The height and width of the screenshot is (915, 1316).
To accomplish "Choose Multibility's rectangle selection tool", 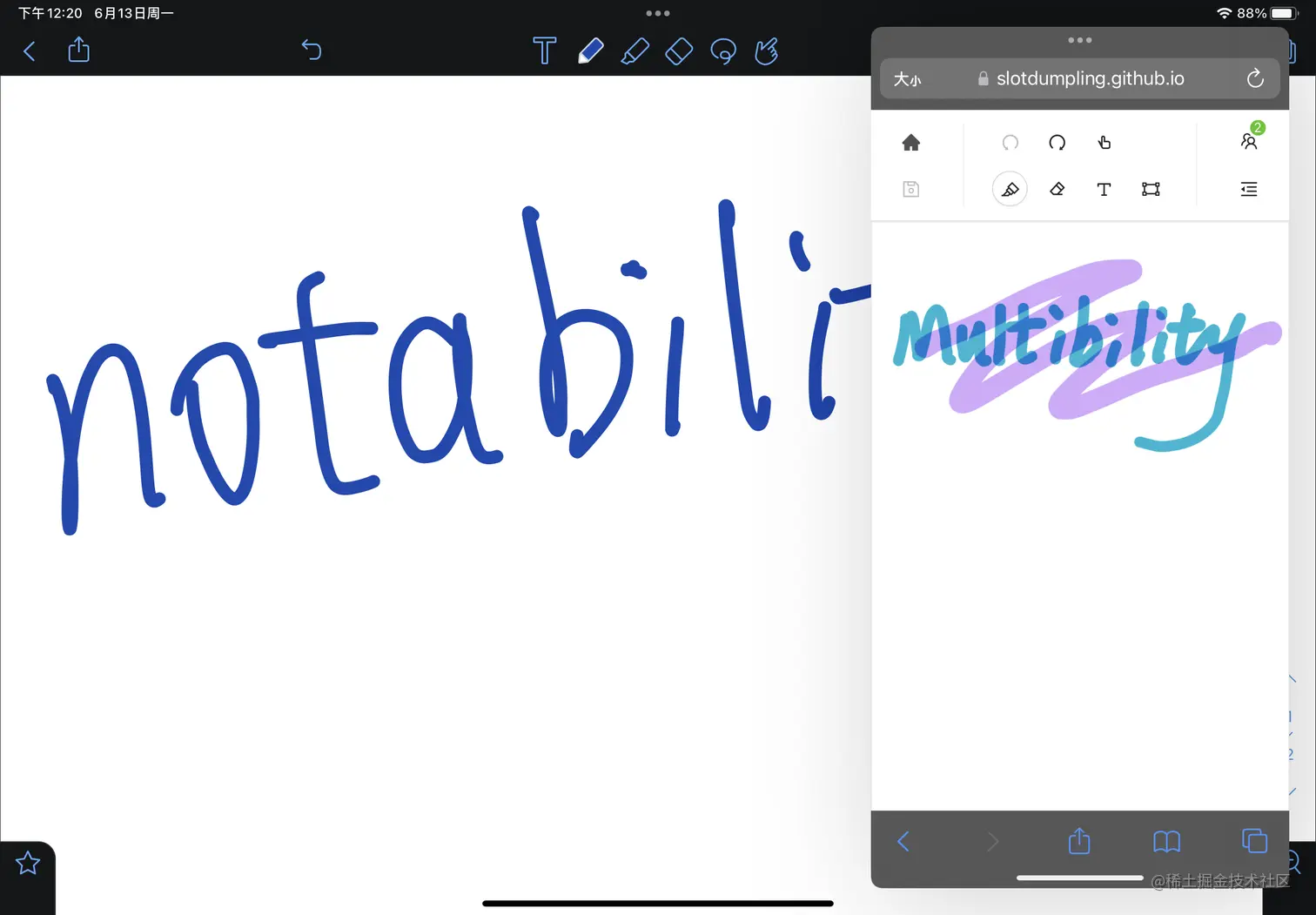I will (x=1151, y=189).
